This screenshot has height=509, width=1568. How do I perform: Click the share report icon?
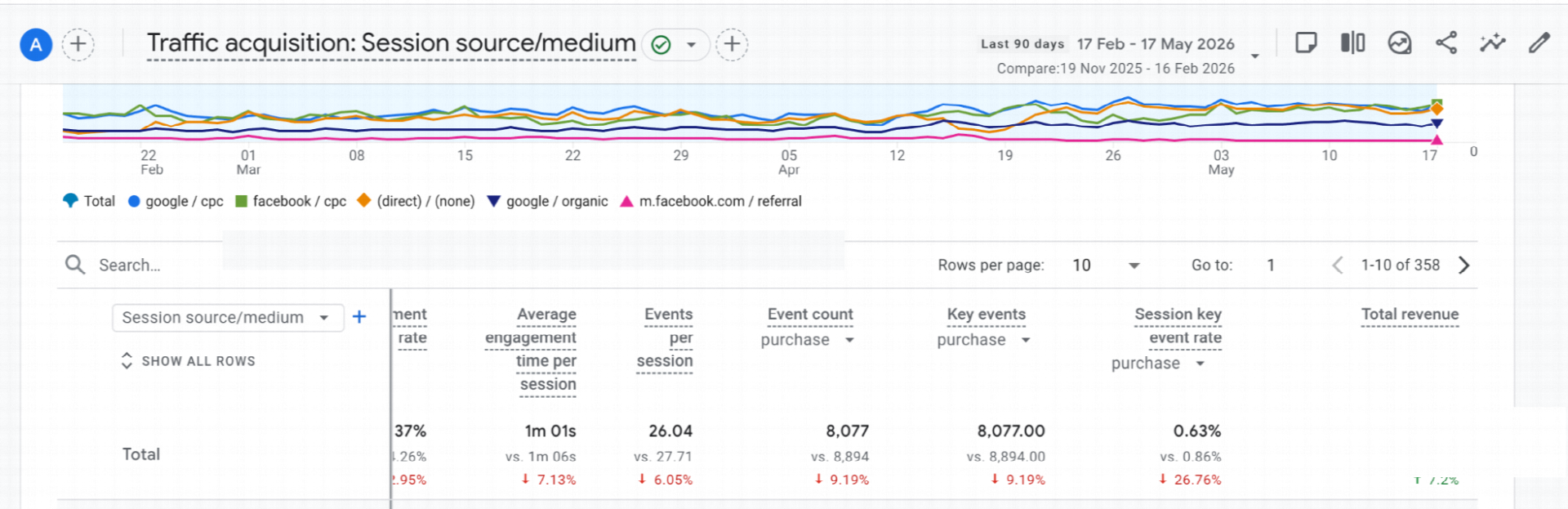click(1446, 42)
